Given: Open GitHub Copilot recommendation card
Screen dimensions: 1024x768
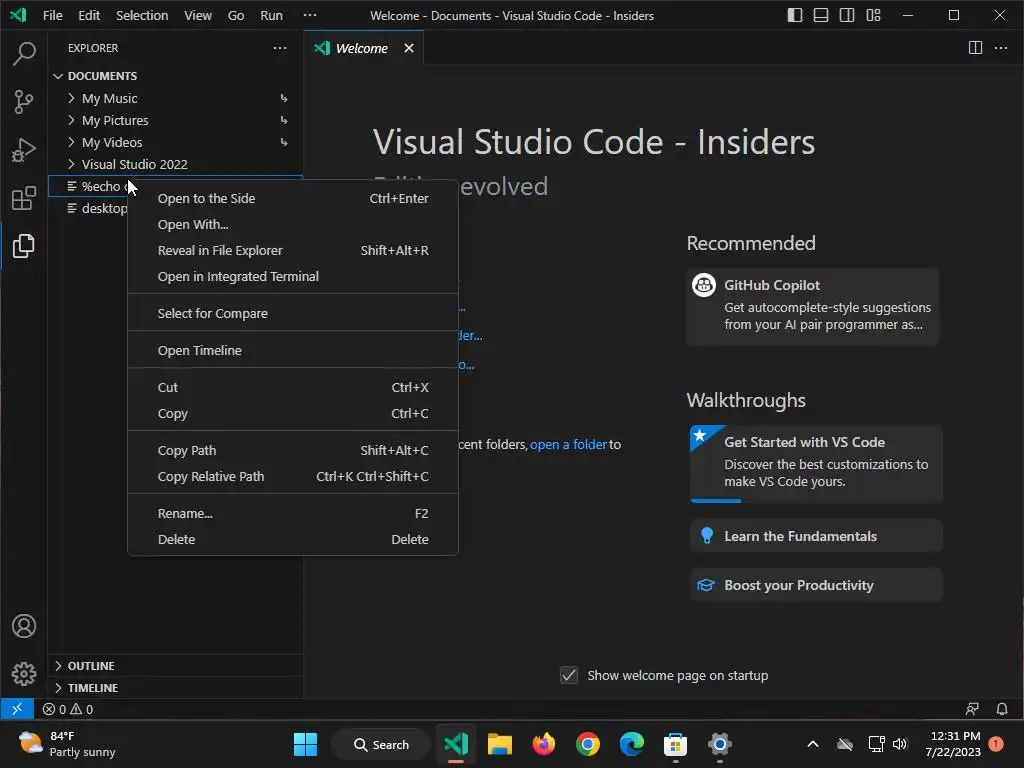Looking at the screenshot, I should 812,306.
